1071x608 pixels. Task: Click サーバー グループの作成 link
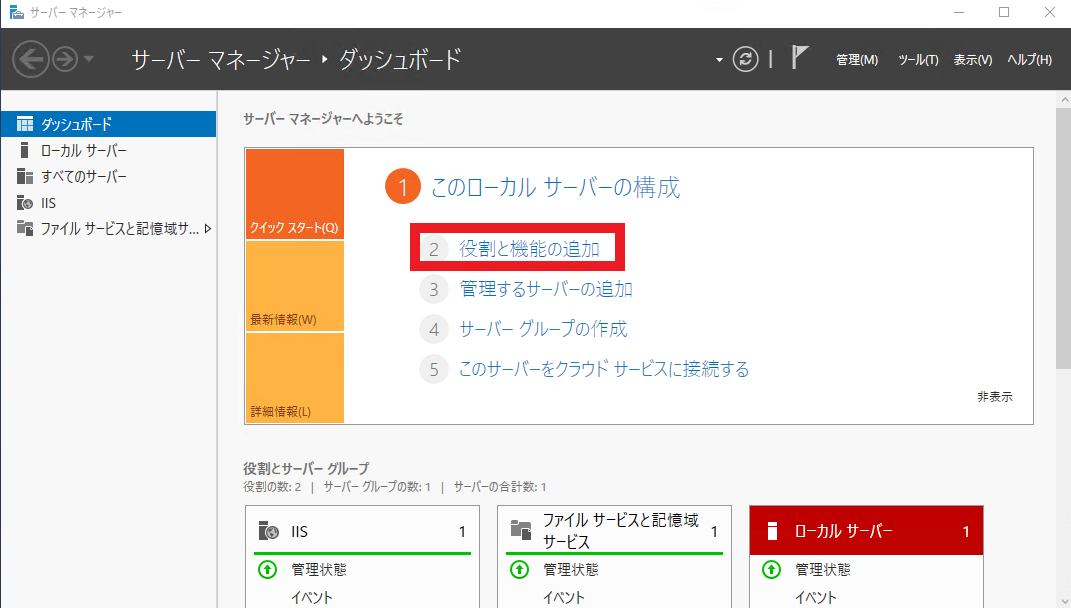tap(543, 329)
